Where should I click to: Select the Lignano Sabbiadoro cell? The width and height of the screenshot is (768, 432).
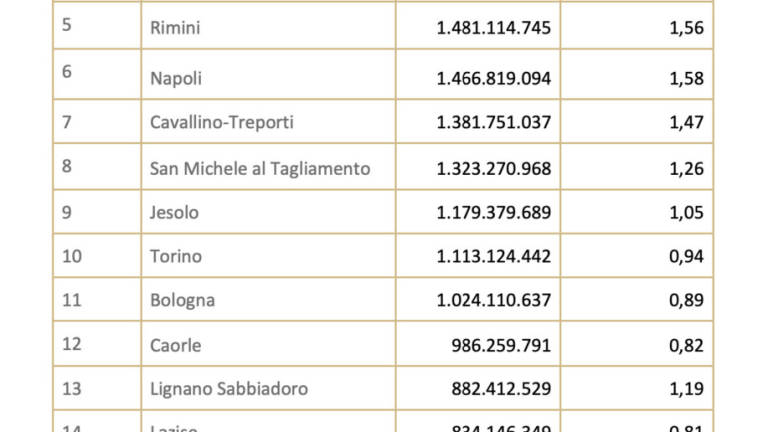[268, 388]
